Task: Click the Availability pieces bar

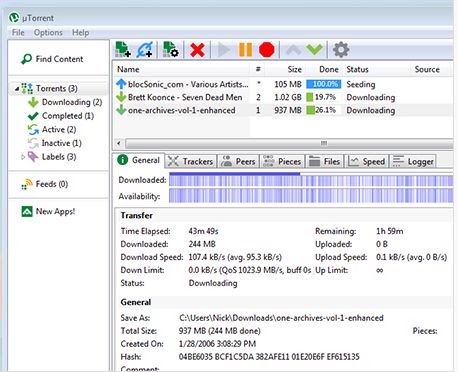Action: tap(311, 196)
